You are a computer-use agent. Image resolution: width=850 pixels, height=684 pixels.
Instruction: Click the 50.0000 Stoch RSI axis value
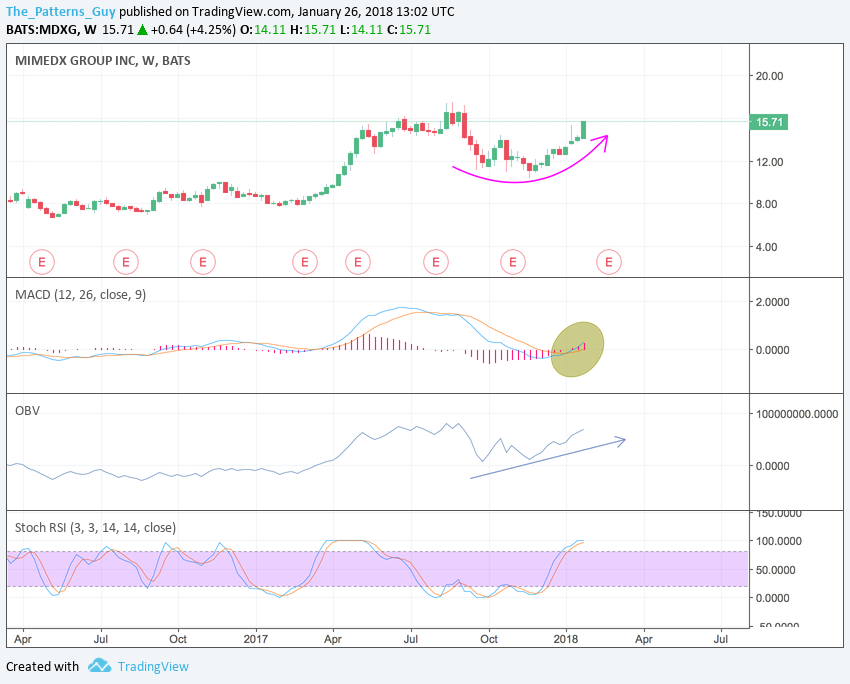point(776,570)
